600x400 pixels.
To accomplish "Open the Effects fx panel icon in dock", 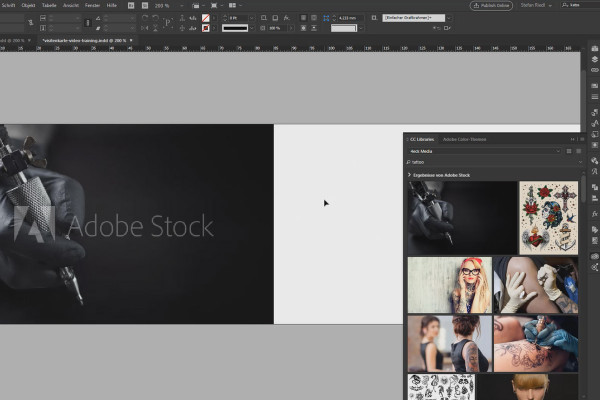I will coord(594,214).
